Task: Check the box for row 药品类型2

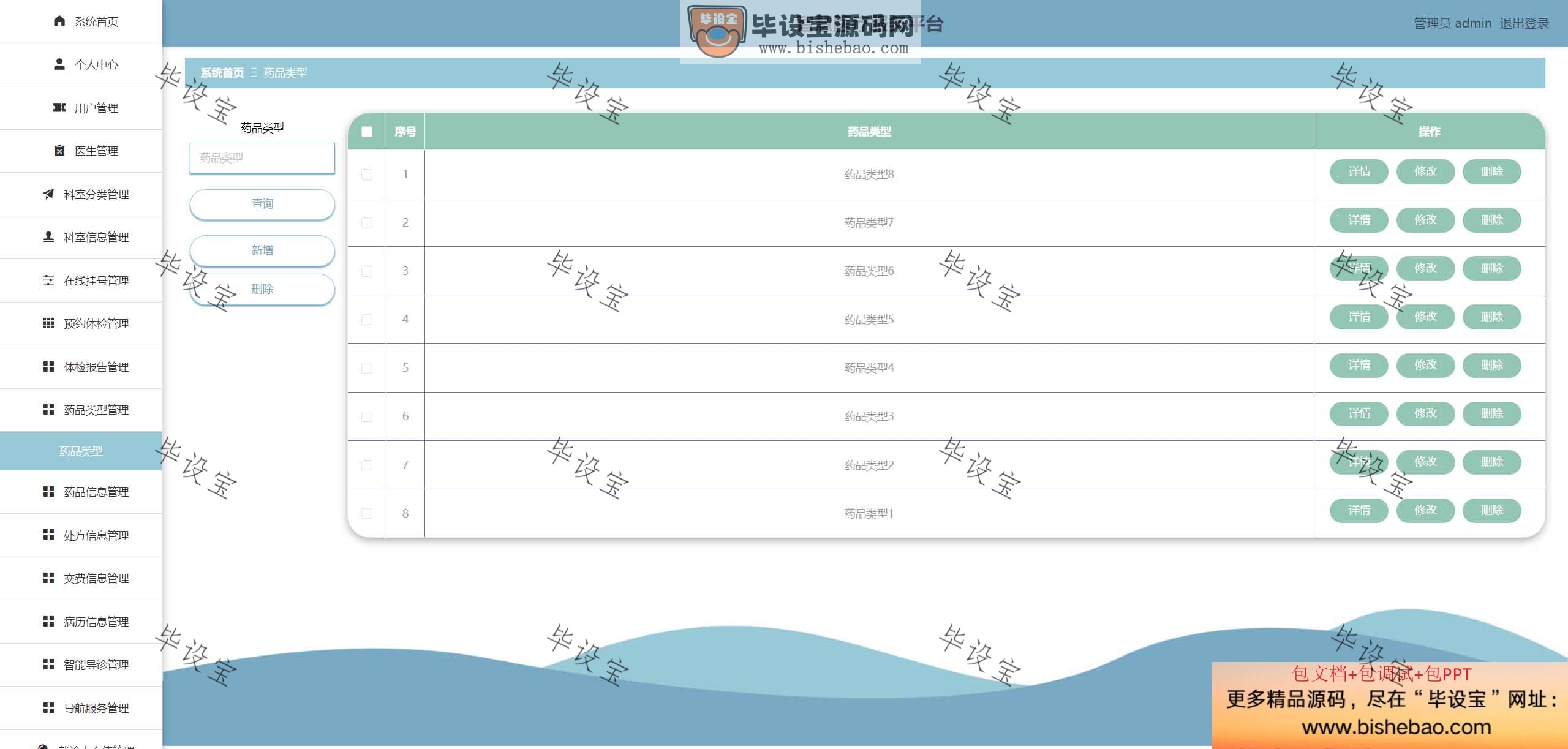Action: [367, 465]
